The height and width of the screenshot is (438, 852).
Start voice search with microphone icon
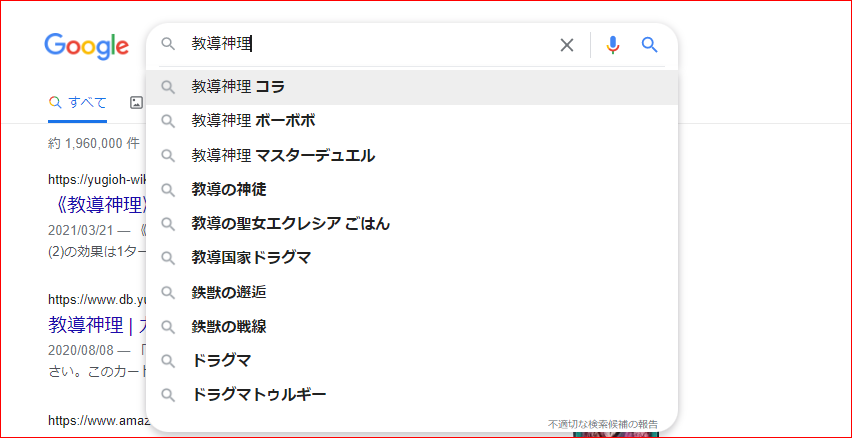click(x=613, y=45)
